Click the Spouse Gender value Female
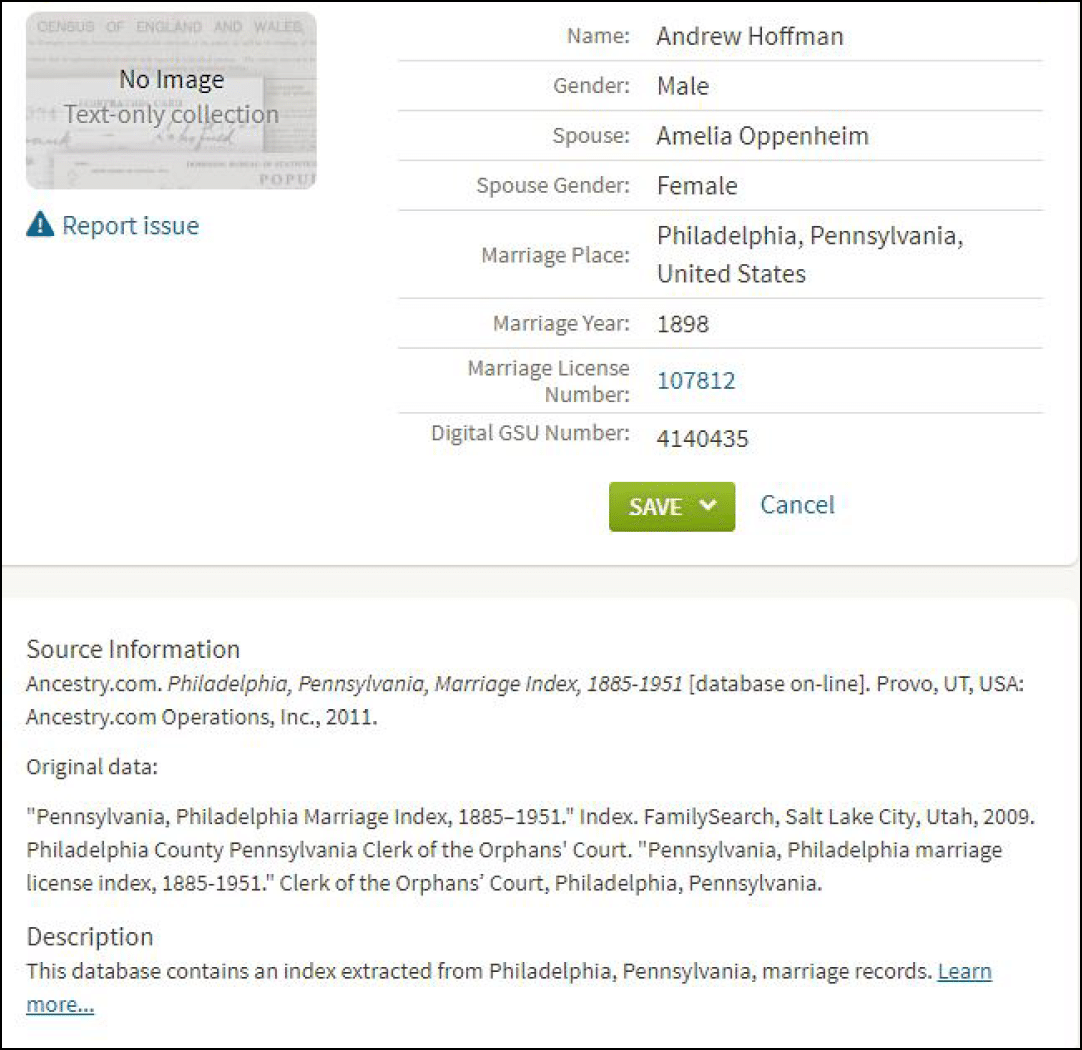Viewport: 1082px width, 1050px height. [x=697, y=186]
